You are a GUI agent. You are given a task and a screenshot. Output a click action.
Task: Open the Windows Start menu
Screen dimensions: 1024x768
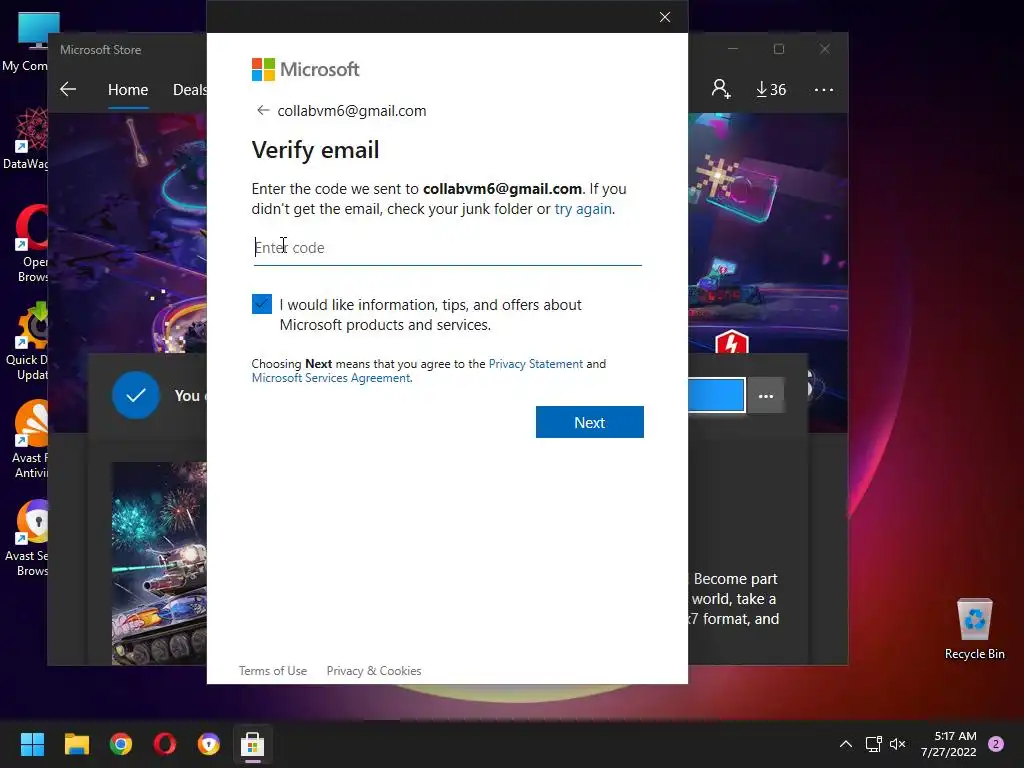click(x=32, y=744)
